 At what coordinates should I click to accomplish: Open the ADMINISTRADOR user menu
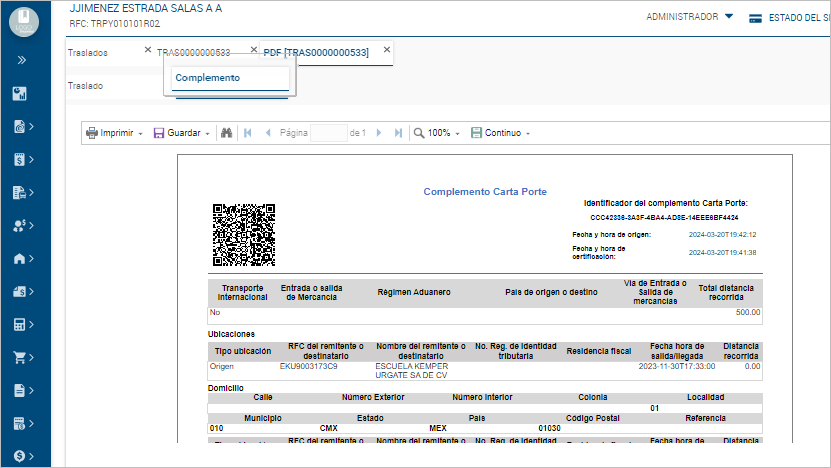point(690,17)
